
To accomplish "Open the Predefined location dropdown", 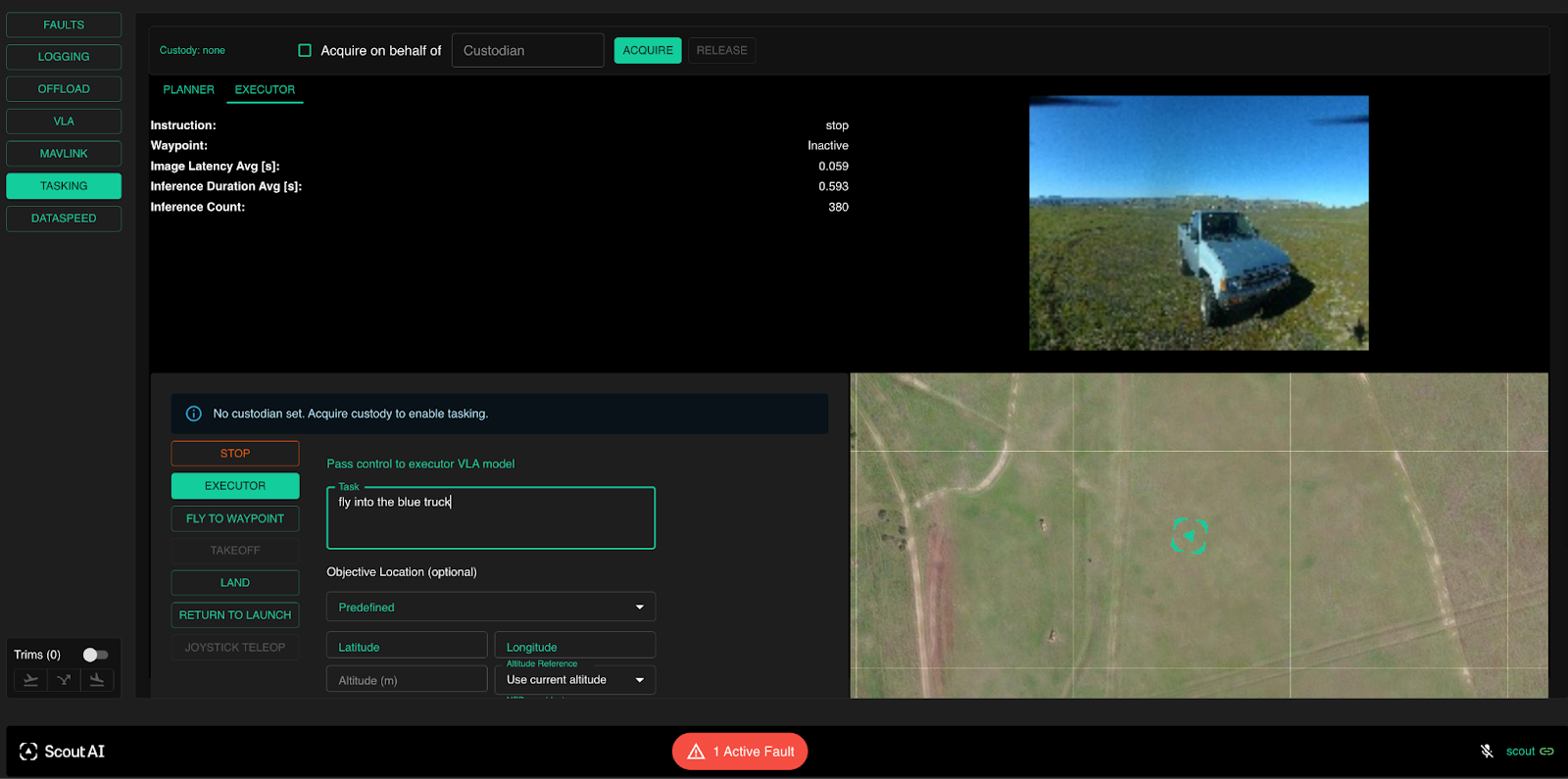I will (490, 608).
